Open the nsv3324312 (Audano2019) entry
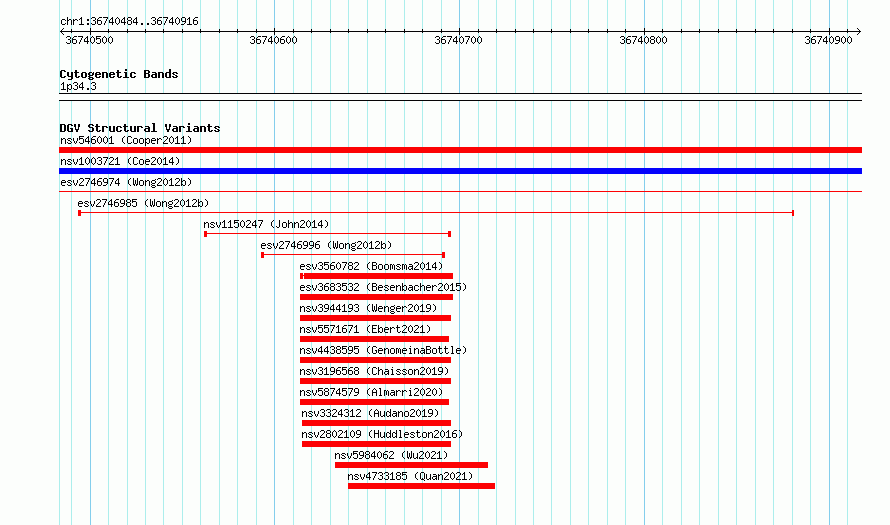890x525 pixels. 370,413
